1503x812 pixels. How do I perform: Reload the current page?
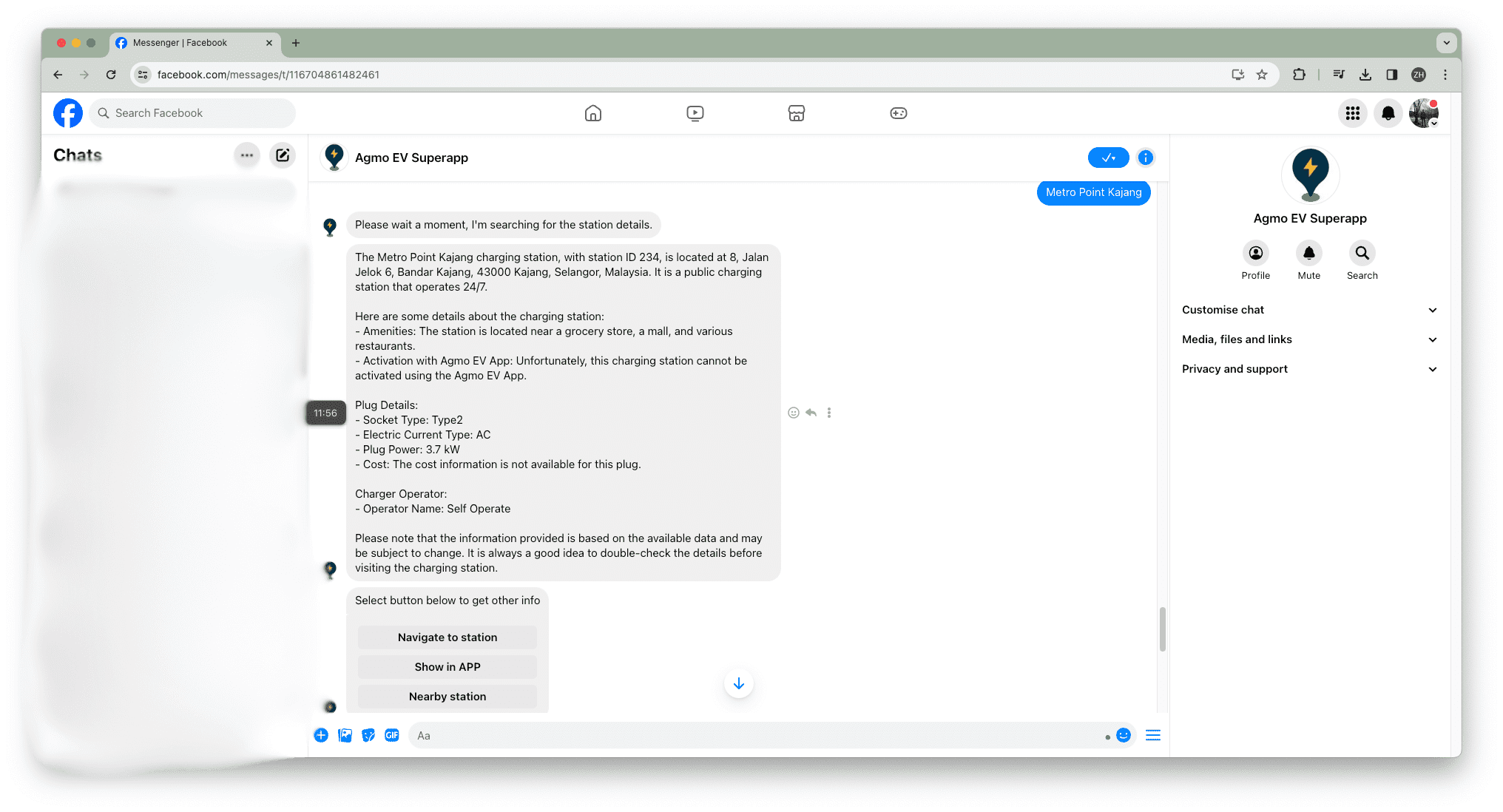point(111,75)
